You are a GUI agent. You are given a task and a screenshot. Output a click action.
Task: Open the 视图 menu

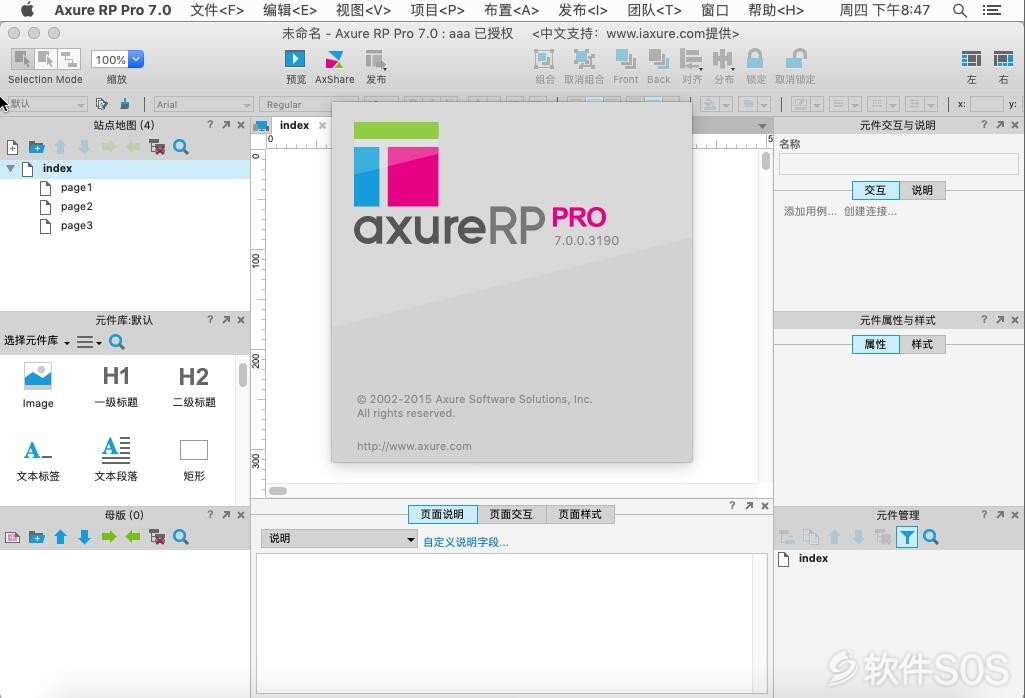tap(363, 10)
